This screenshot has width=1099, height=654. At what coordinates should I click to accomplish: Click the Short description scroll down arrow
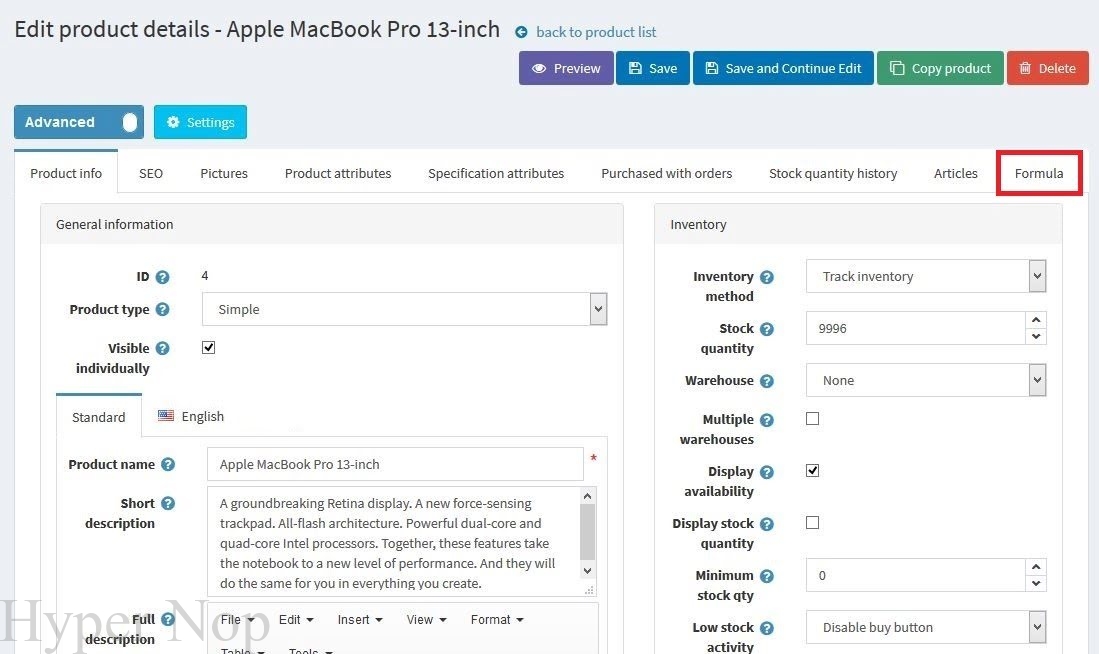587,571
